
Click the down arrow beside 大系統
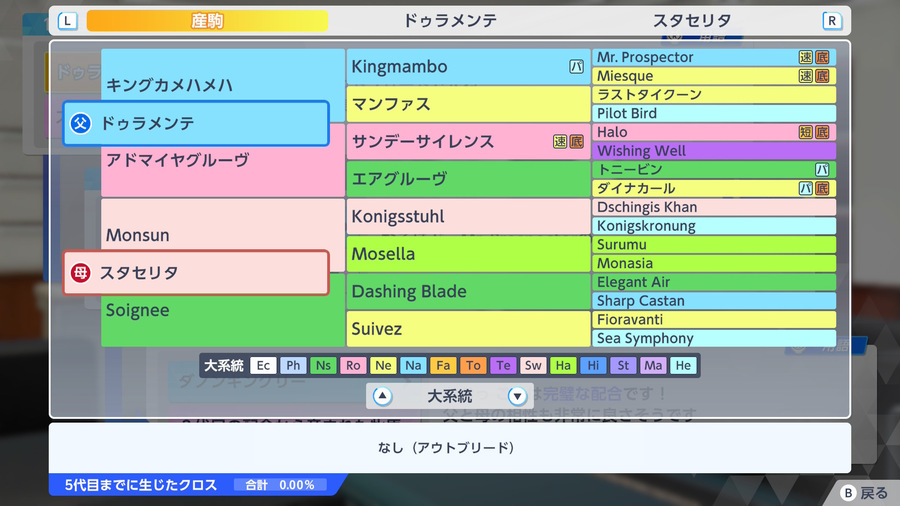pos(517,396)
